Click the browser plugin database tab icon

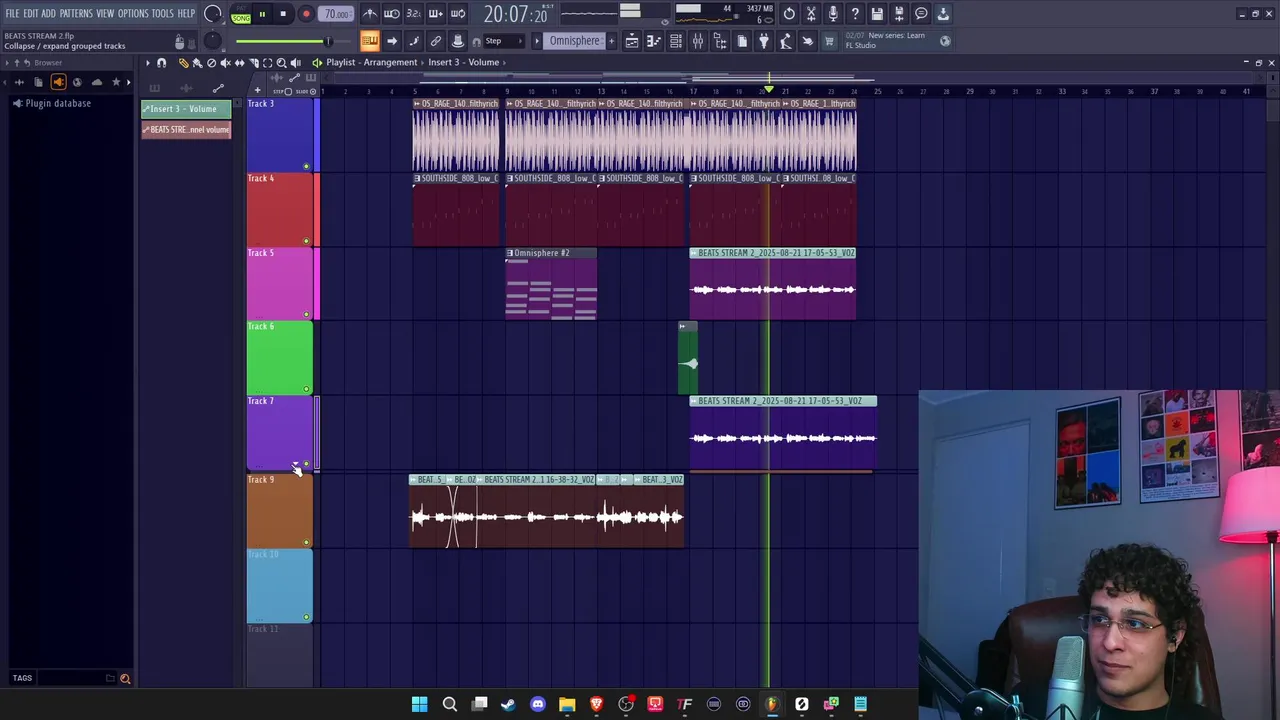[x=58, y=82]
